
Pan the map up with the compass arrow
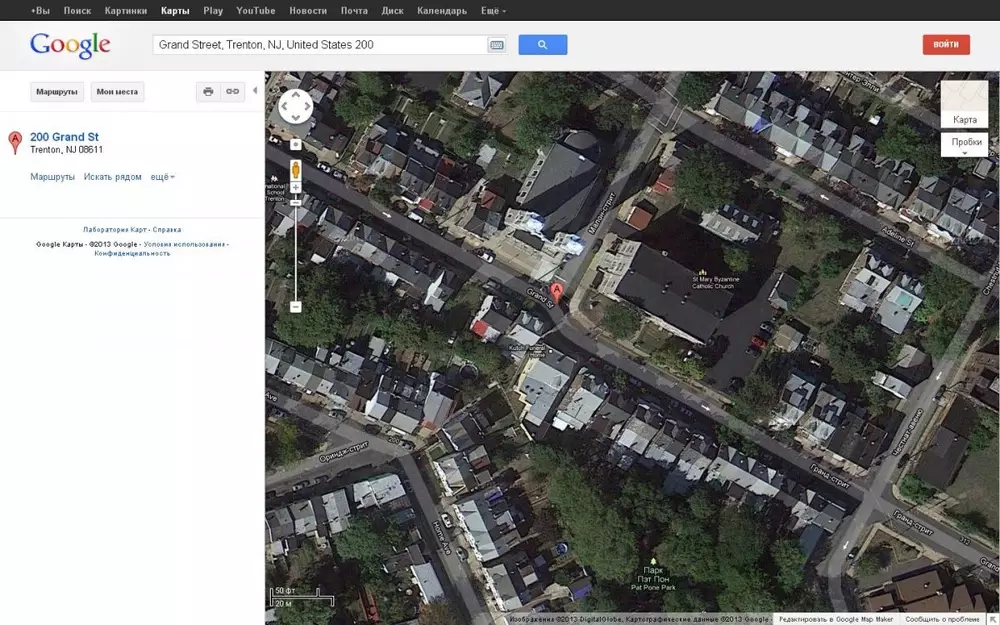295,95
